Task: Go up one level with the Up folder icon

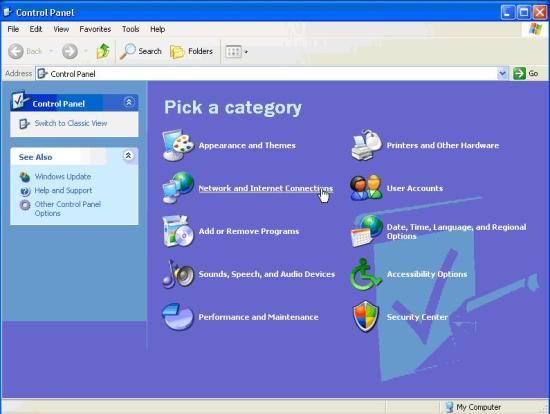Action: pyautogui.click(x=103, y=51)
